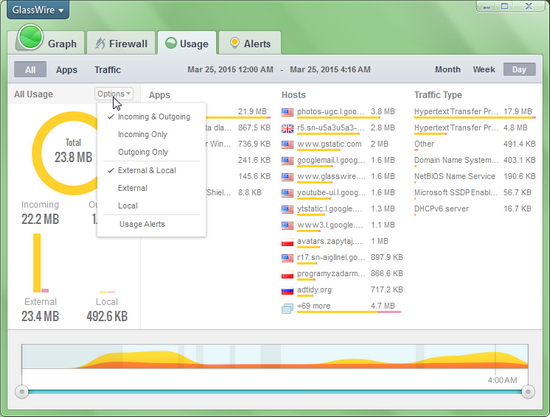Select Microsoft SSDP Enabl... traffic row
The image size is (550, 417).
pos(475,193)
